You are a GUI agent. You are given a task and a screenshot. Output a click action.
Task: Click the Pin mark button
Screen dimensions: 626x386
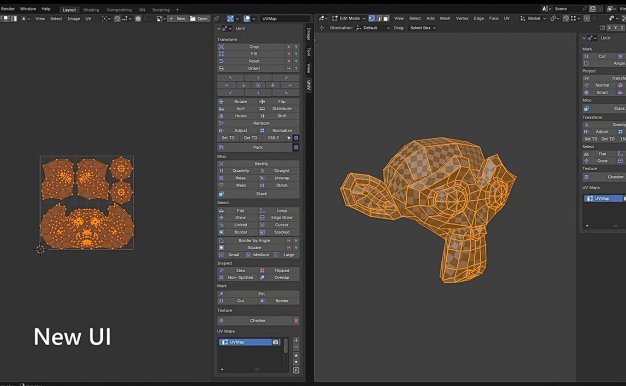258,293
